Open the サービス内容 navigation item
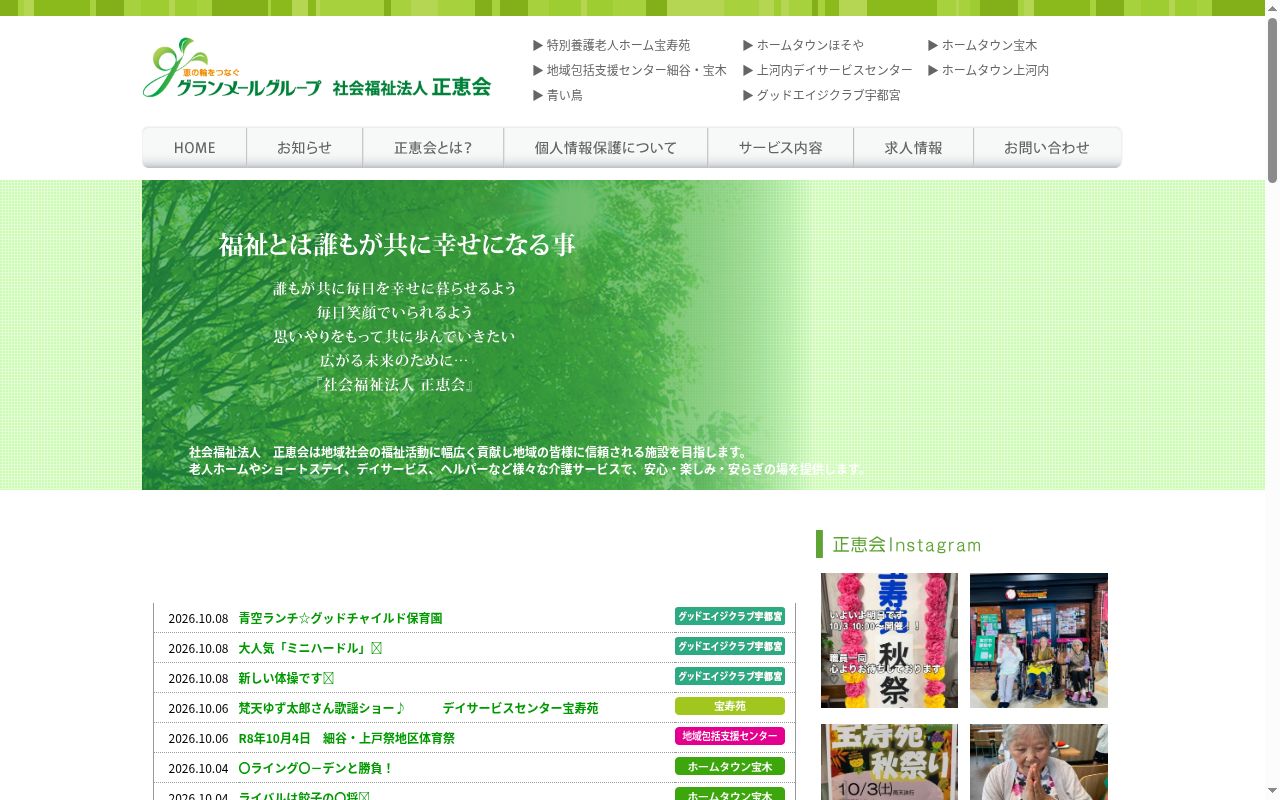 pyautogui.click(x=780, y=147)
